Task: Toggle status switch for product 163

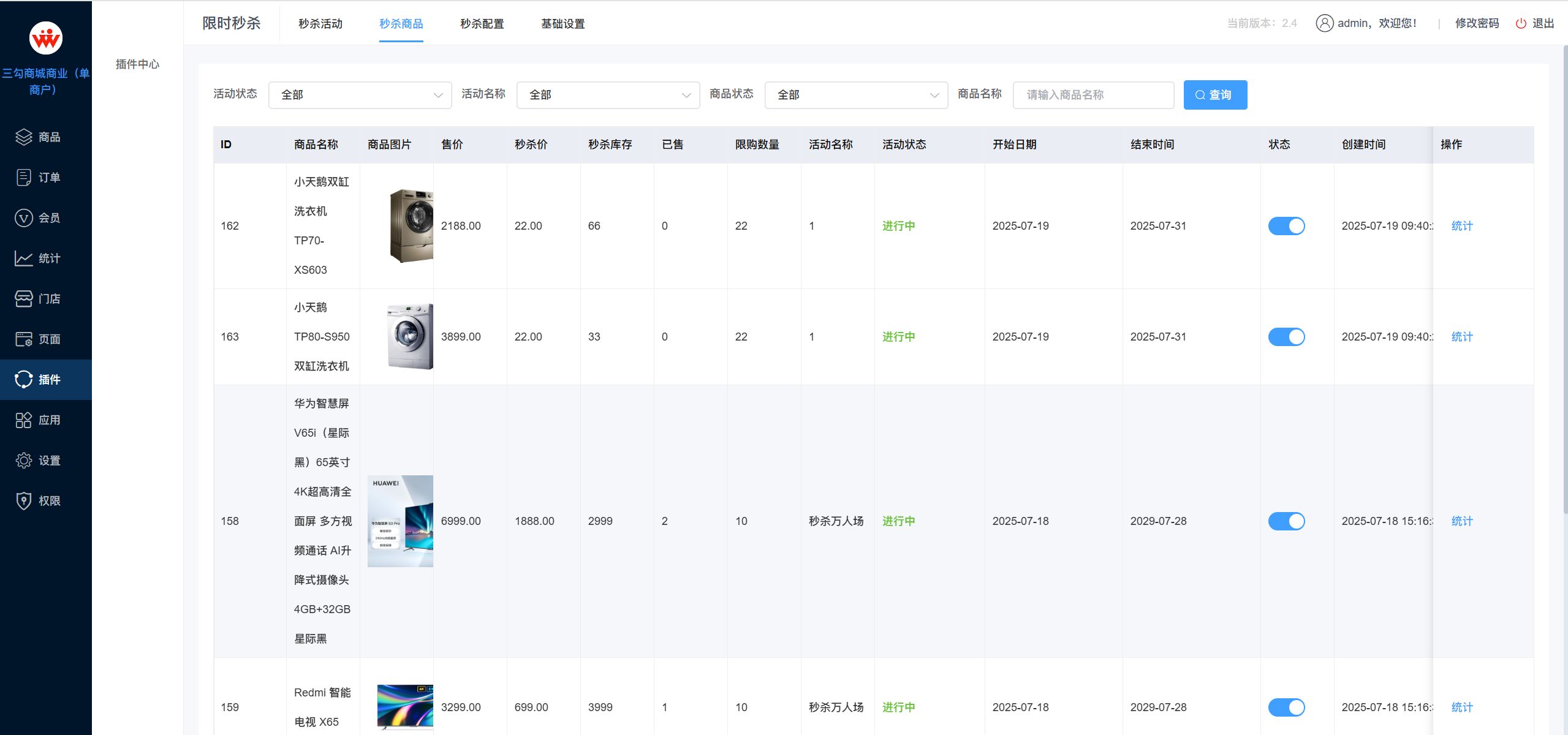Action: (1286, 337)
